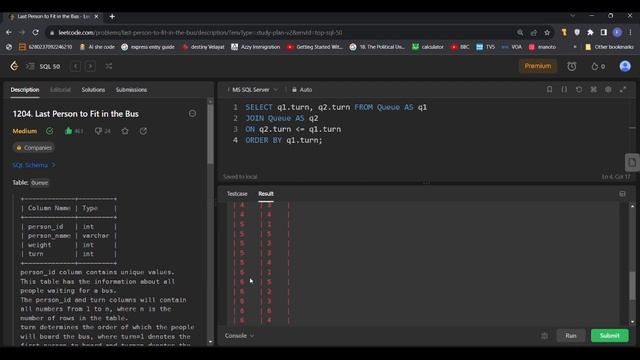
Task: Click the solved checkmark icon next to Medium
Action: click(49, 131)
